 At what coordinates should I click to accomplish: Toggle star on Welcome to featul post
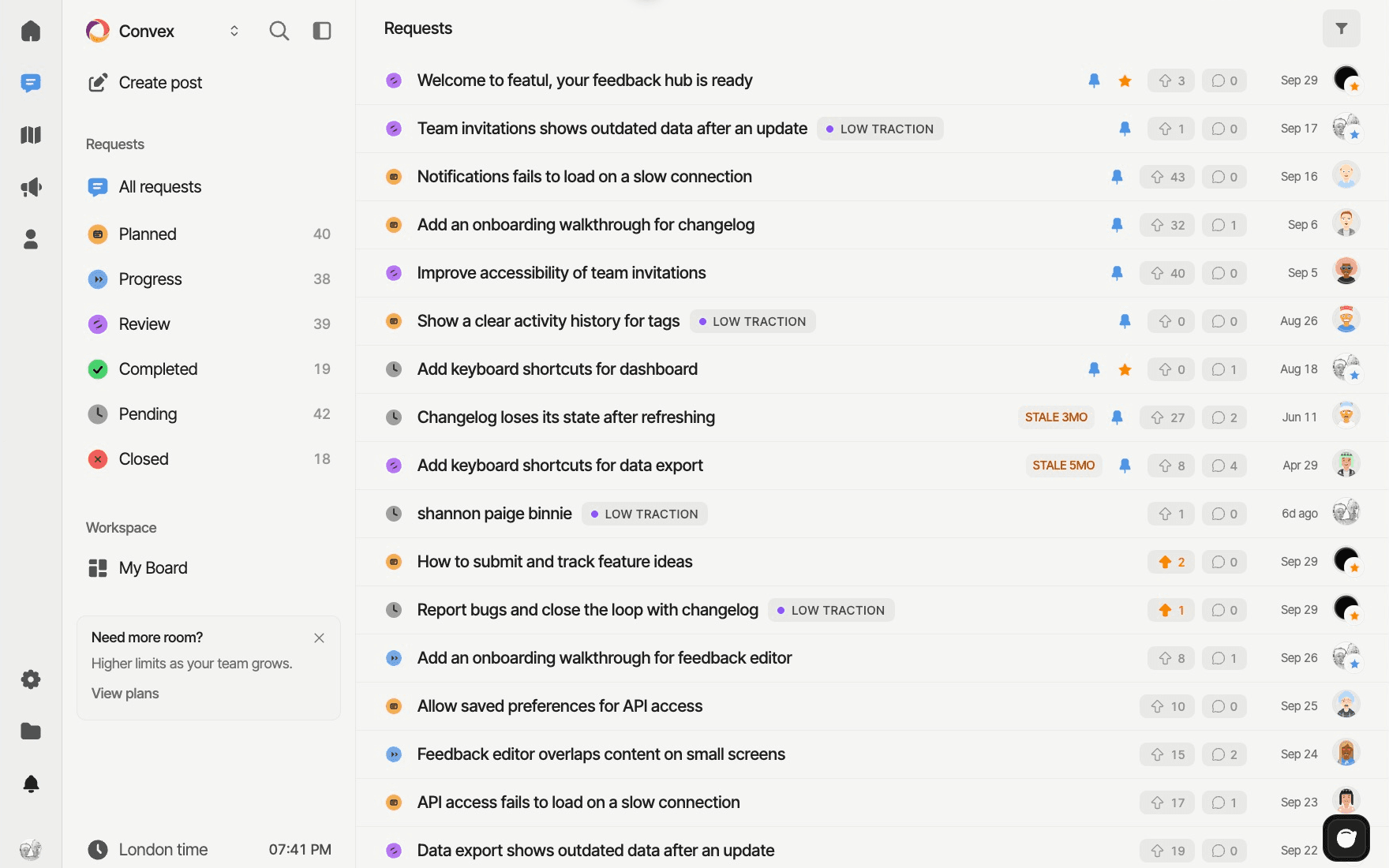(1125, 80)
